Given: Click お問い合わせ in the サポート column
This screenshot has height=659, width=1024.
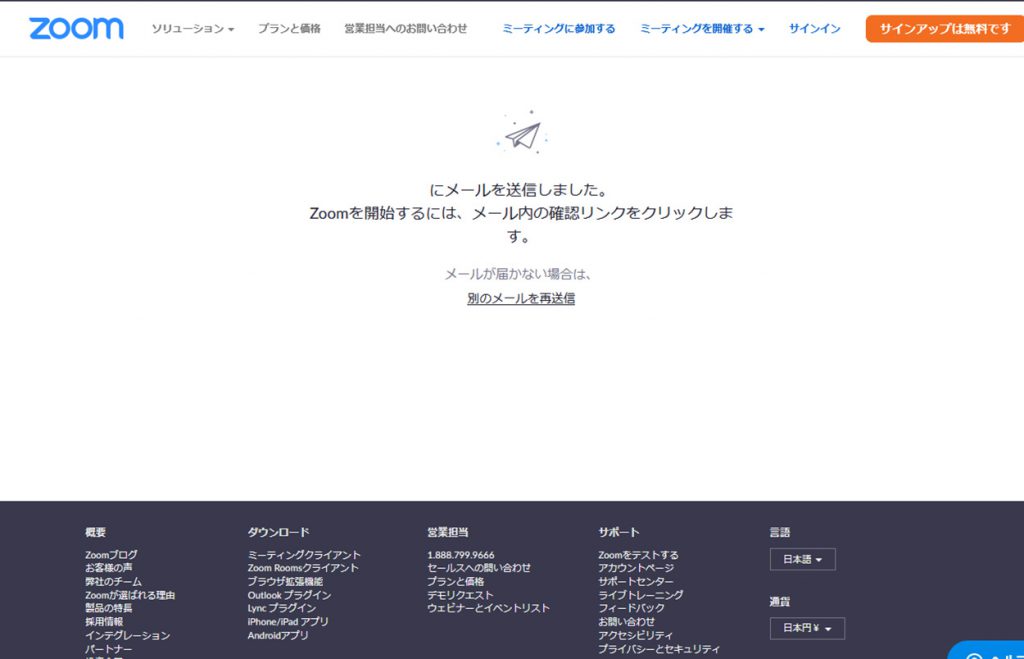Looking at the screenshot, I should tap(626, 622).
